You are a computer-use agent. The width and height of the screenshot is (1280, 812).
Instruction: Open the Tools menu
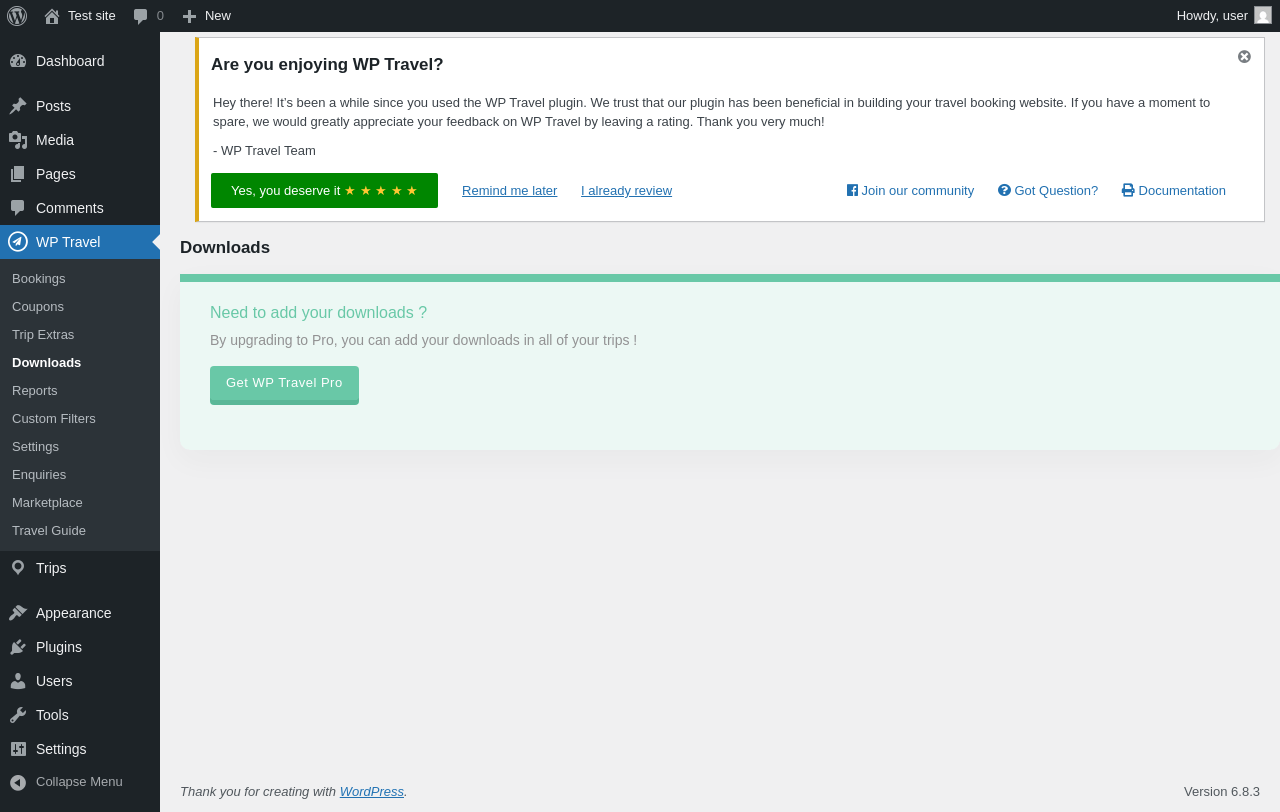(x=80, y=715)
